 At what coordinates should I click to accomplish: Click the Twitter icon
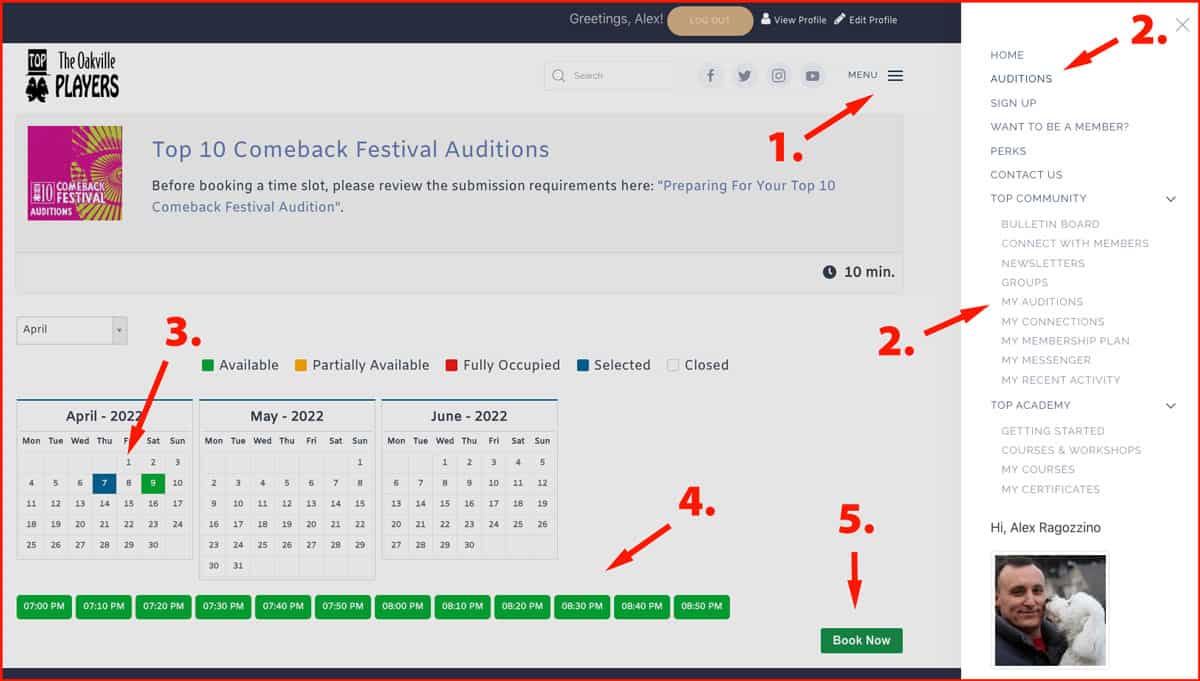coord(744,75)
